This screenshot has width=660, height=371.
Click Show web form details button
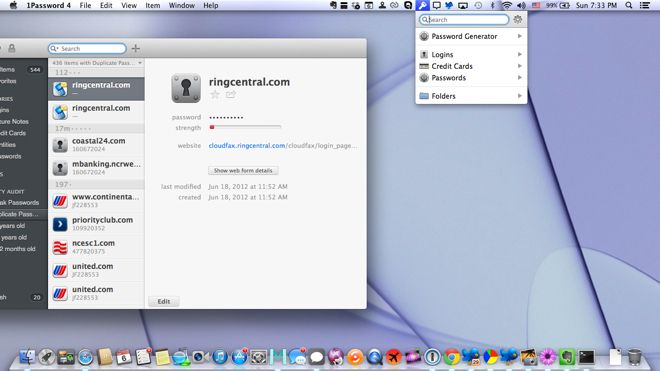243,171
